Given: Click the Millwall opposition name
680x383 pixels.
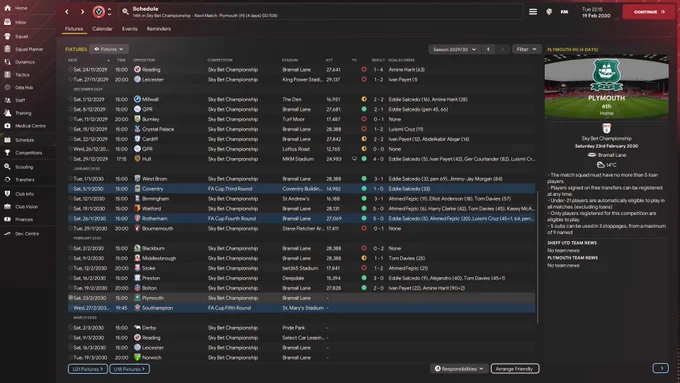Looking at the screenshot, I should pos(150,99).
